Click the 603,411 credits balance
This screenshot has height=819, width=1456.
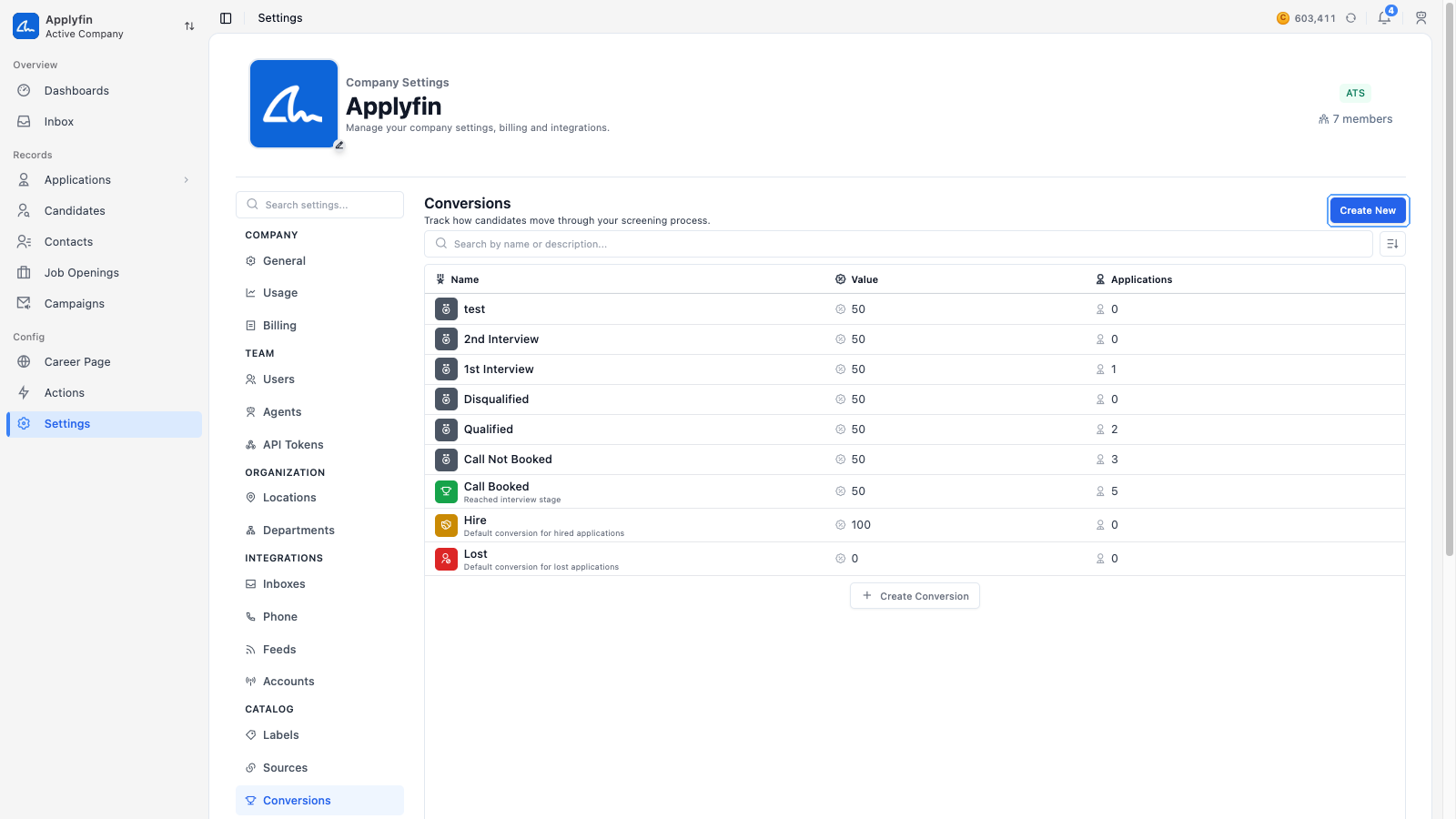[1315, 18]
